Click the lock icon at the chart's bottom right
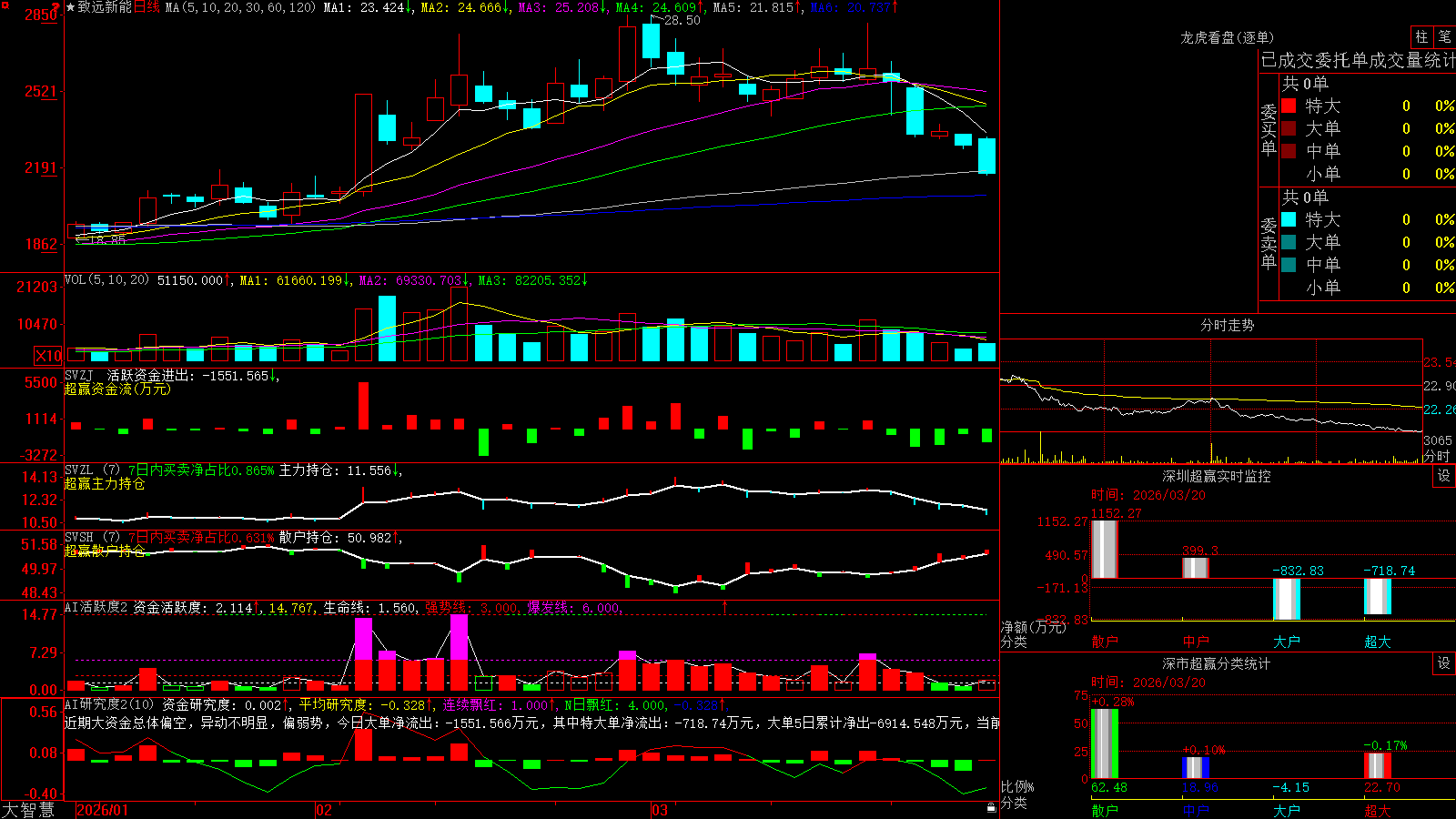Viewport: 1456px width, 819px height. click(992, 807)
